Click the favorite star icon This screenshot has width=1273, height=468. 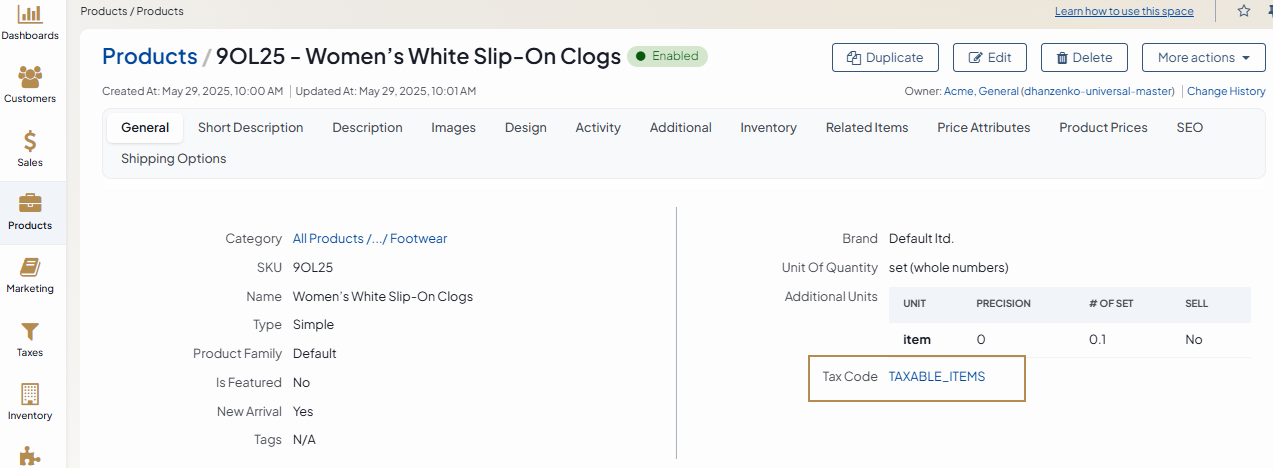pyautogui.click(x=1244, y=11)
